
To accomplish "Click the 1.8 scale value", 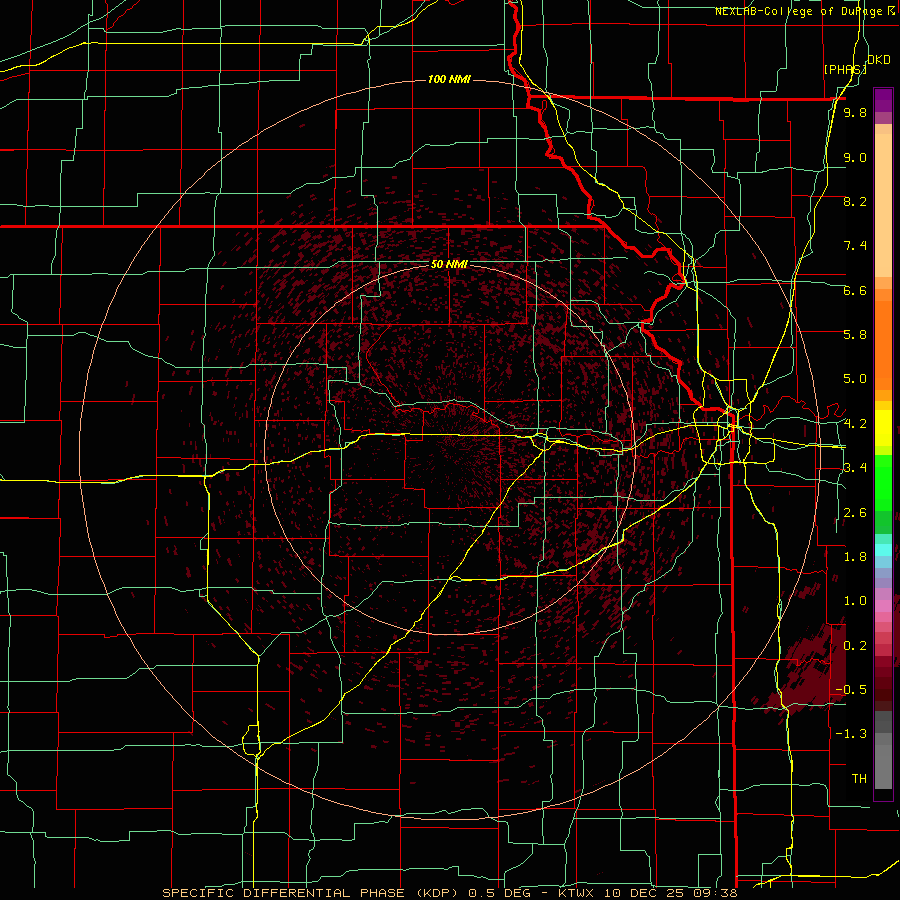I will pos(855,557).
